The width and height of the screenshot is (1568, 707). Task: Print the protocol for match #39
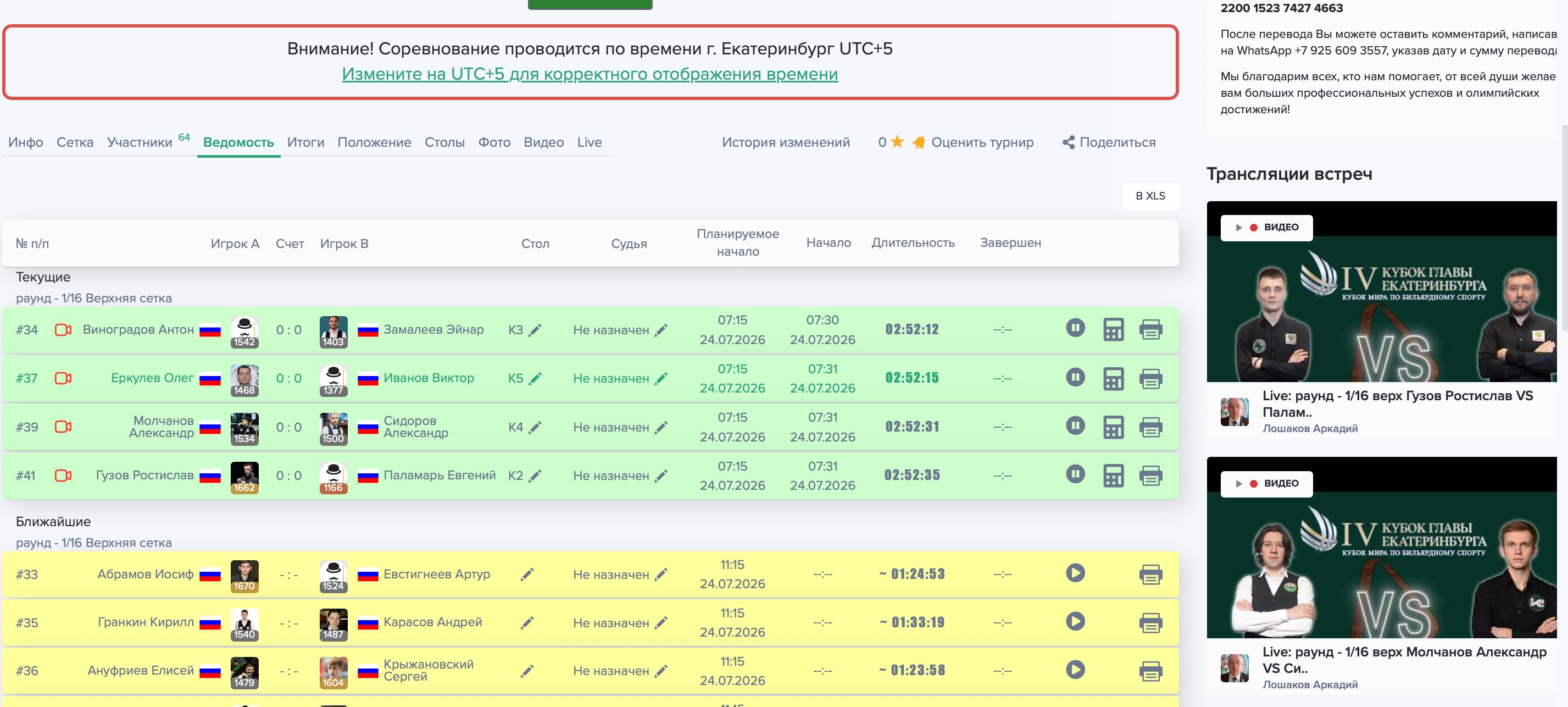[1150, 427]
